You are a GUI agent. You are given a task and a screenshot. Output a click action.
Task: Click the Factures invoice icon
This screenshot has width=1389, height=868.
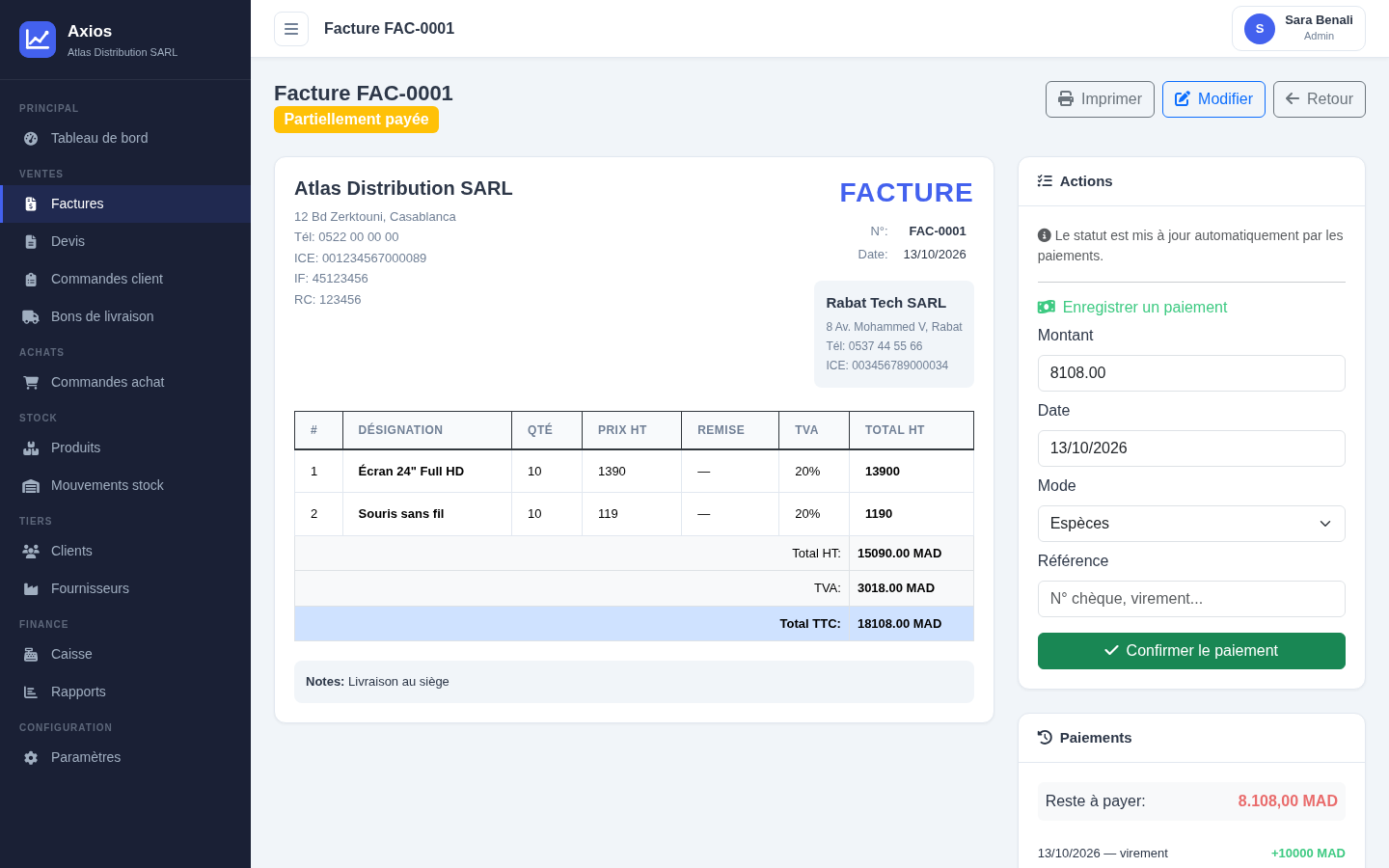pos(31,203)
